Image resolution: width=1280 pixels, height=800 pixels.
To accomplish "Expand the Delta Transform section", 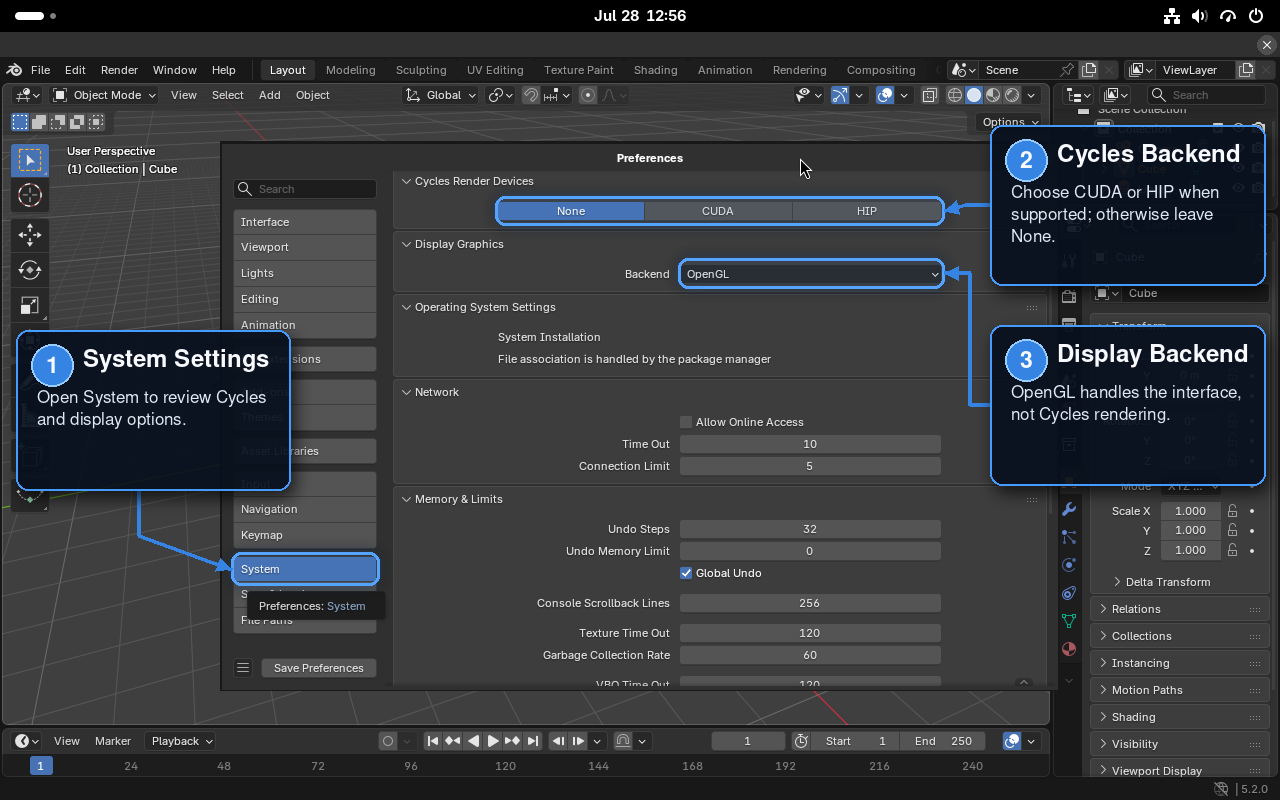I will (1161, 582).
